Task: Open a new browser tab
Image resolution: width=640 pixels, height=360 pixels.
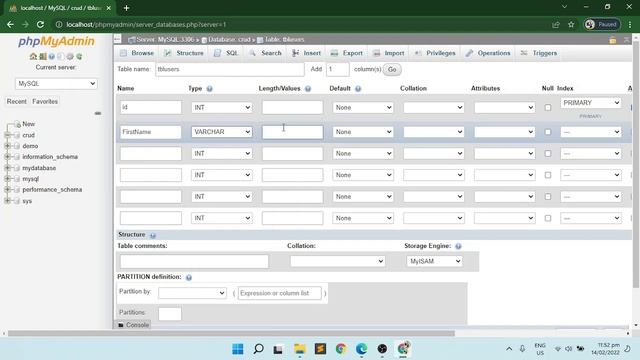Action: pos(126,8)
